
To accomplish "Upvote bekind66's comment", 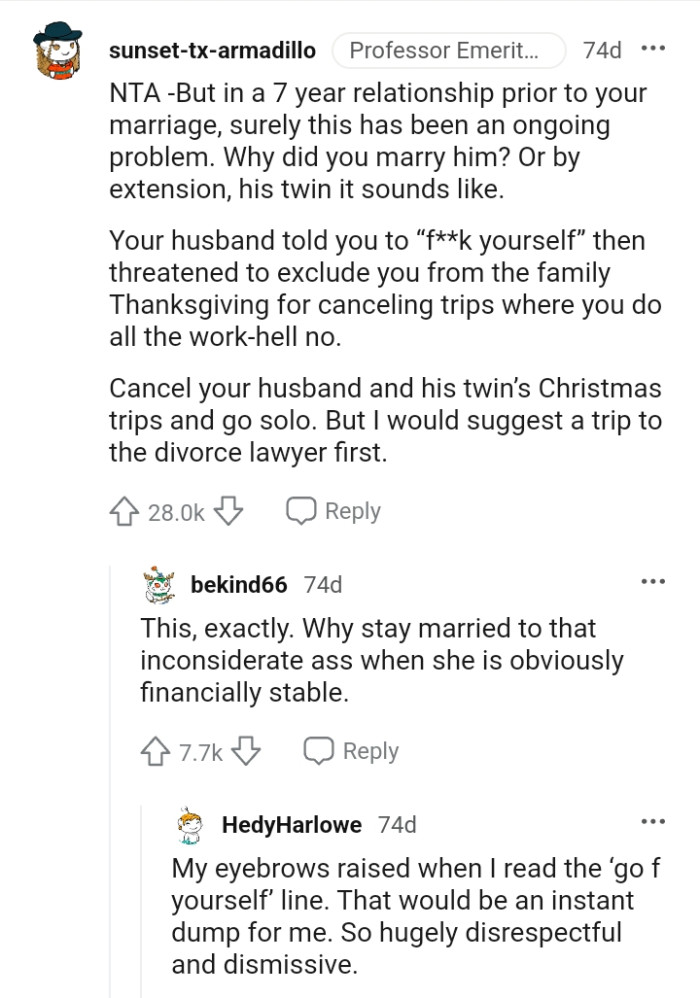I will pos(157,752).
